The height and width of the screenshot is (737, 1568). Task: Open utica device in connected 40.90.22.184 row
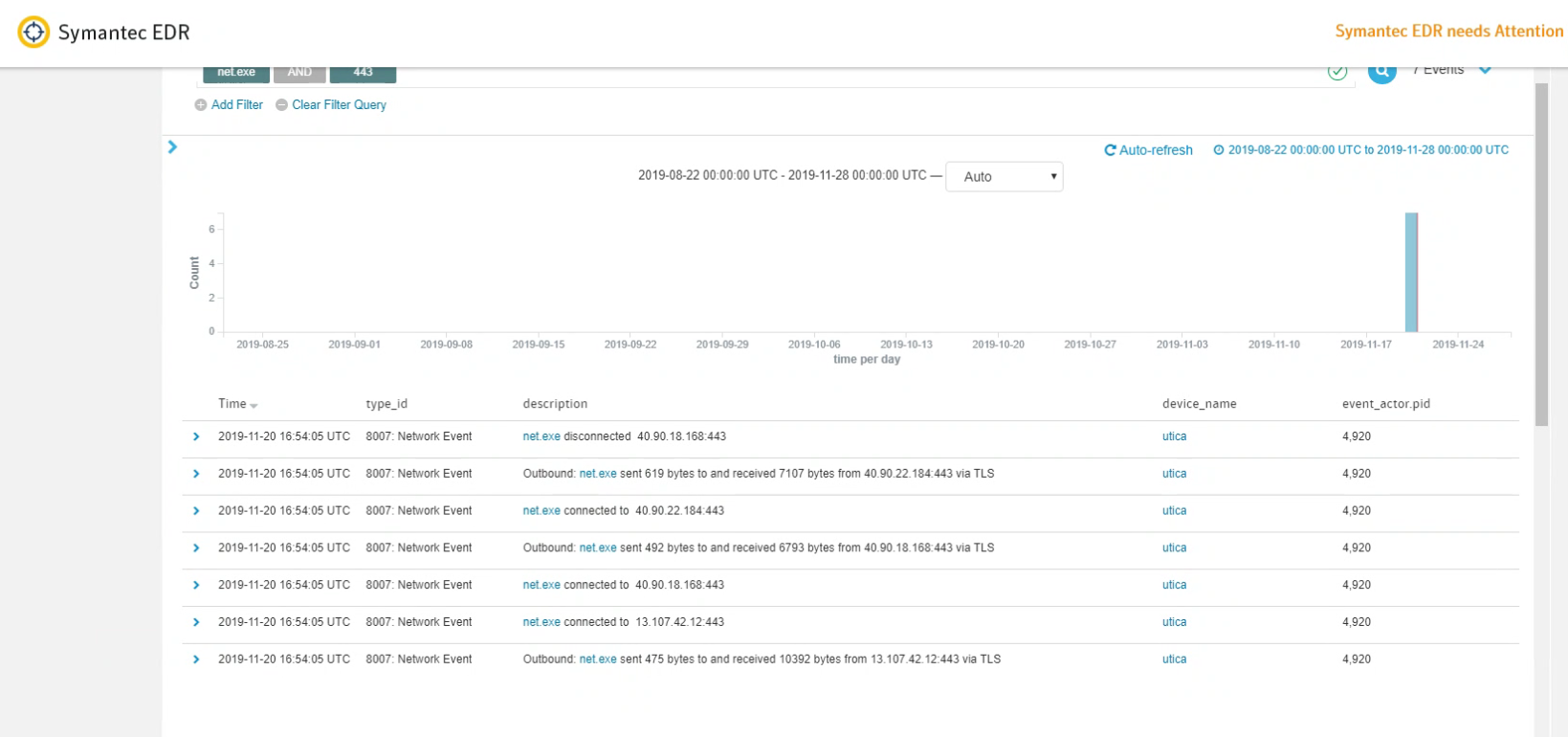(x=1174, y=511)
